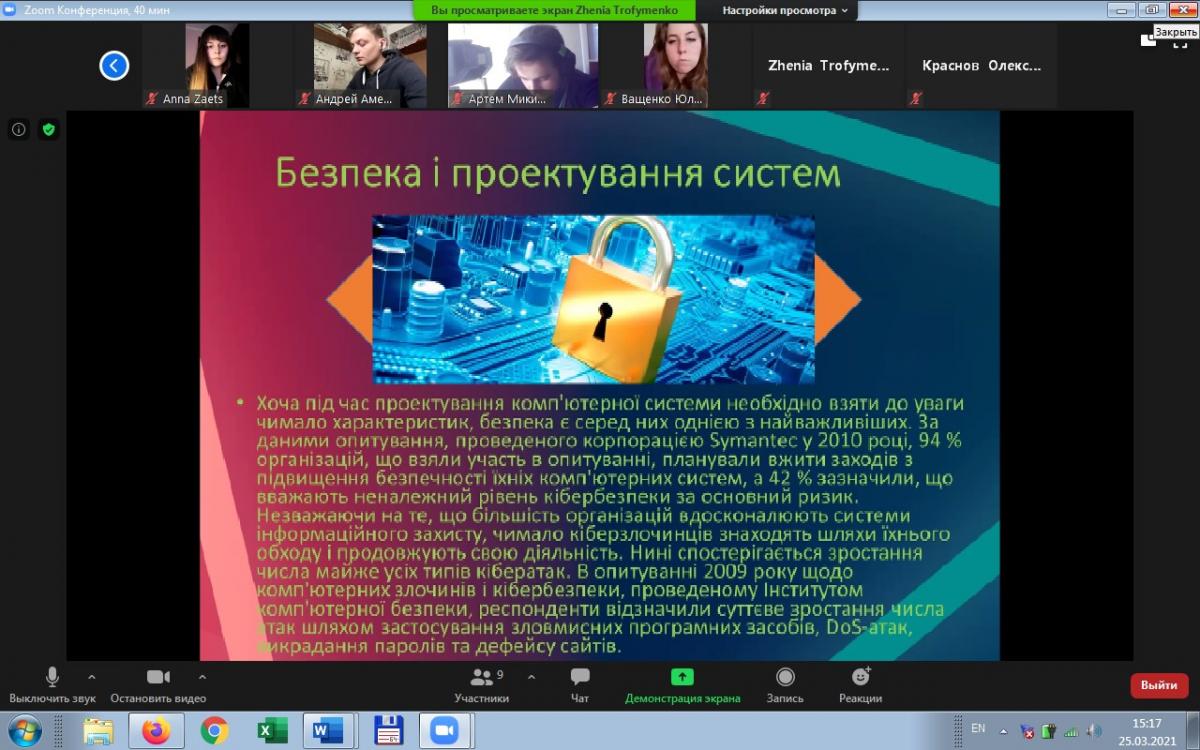Expand audio options arrow next to microphone
The image size is (1200, 750).
pos(92,677)
